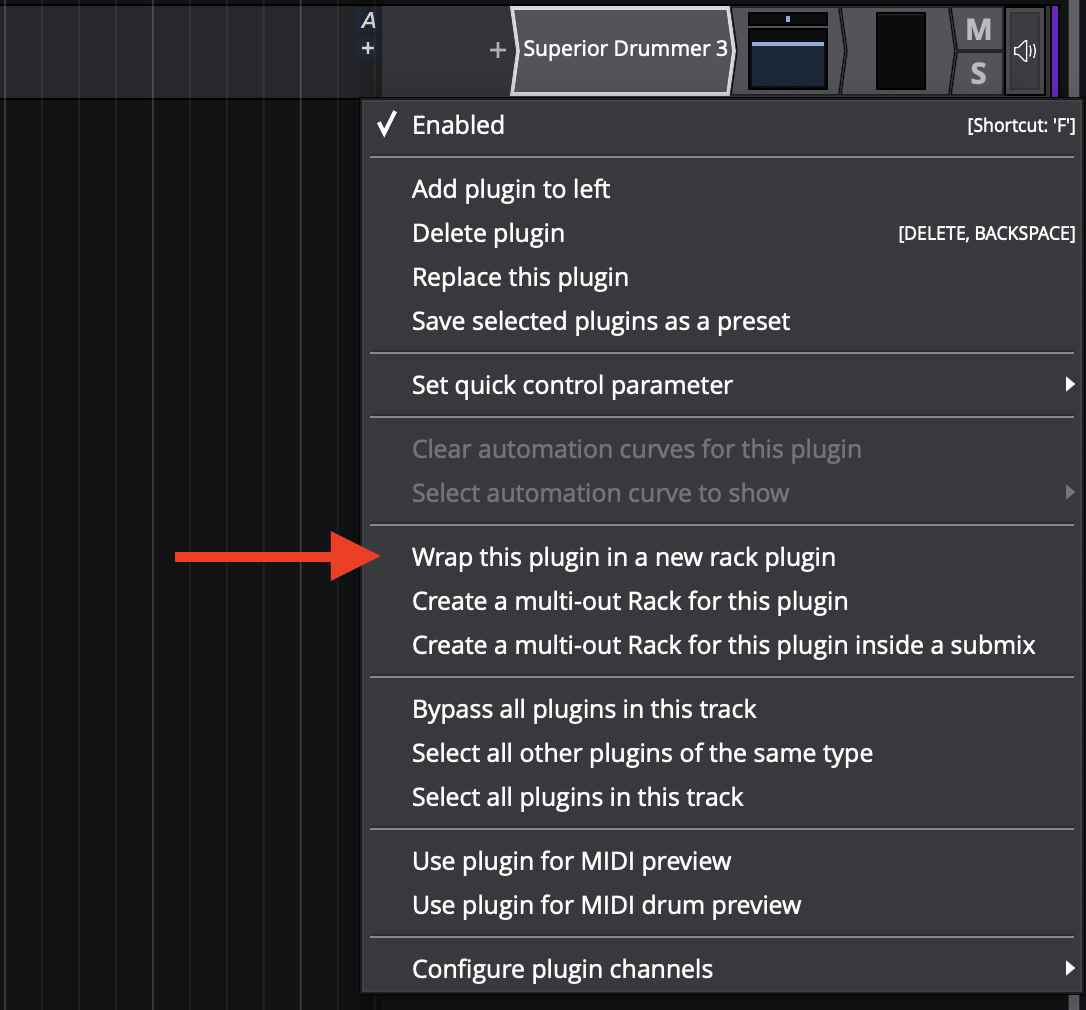
Task: Click Replace this plugin
Action: point(520,277)
